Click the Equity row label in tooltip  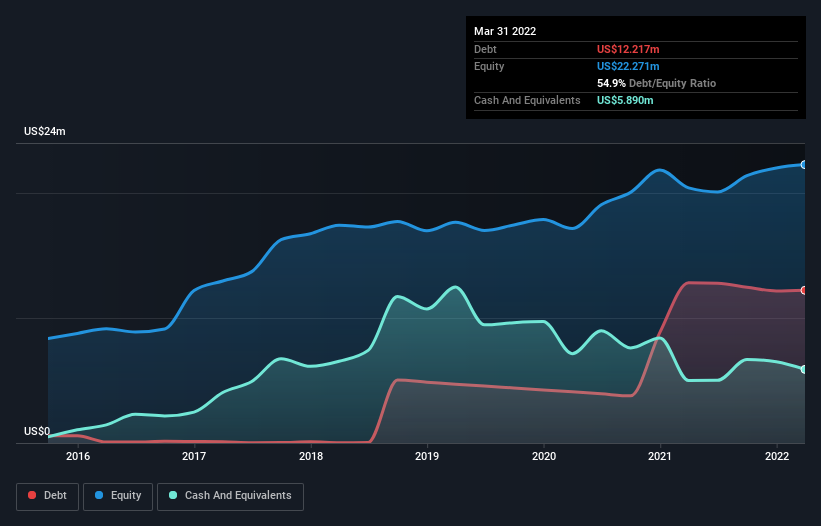[x=489, y=66]
